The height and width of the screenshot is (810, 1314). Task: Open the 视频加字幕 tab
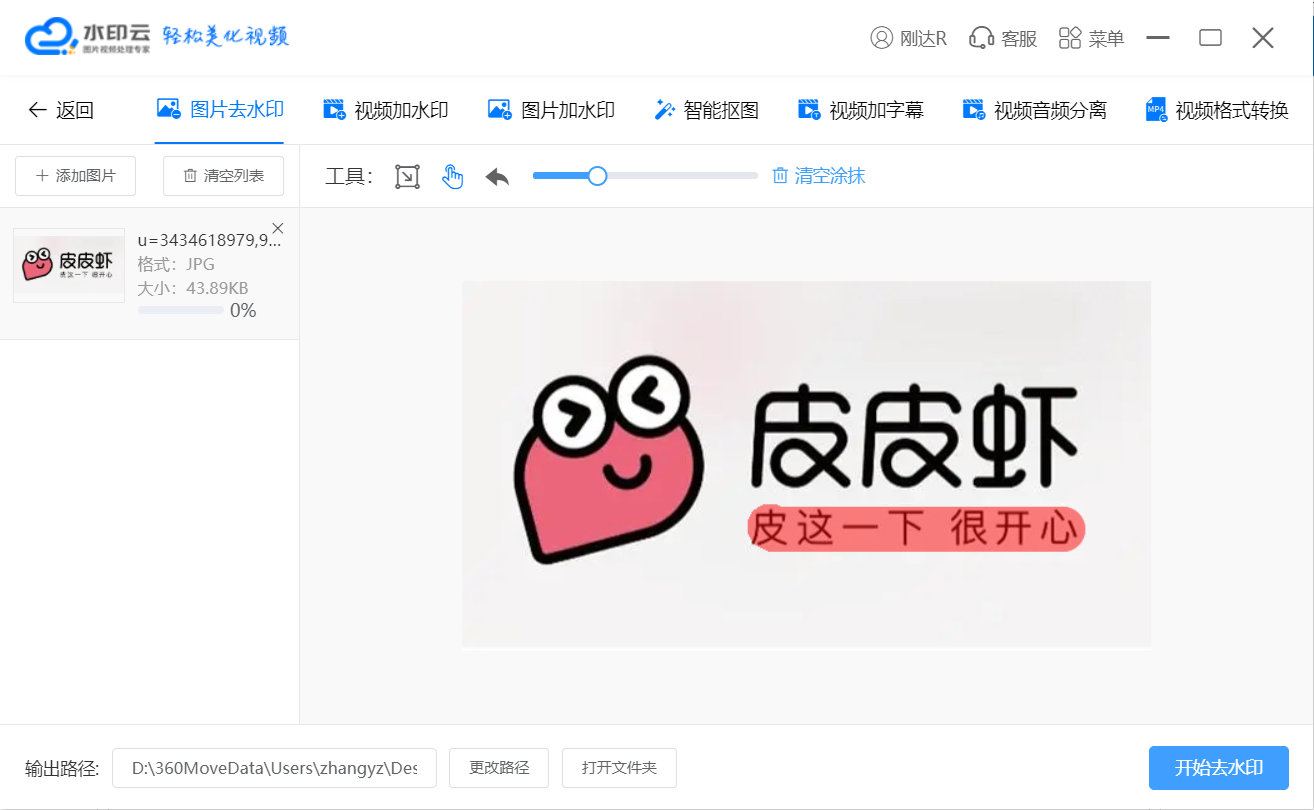coord(860,110)
